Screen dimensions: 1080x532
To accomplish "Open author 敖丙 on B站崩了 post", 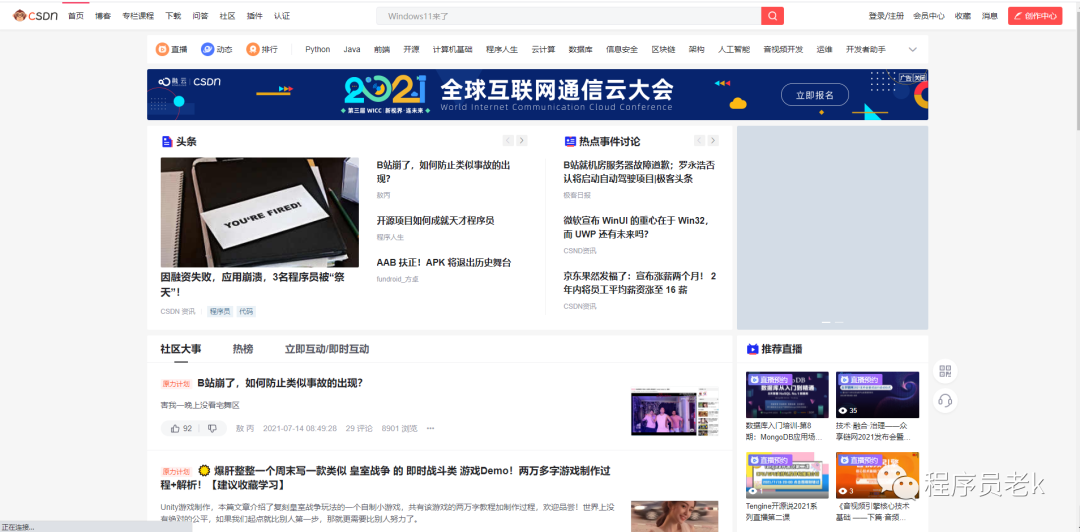I will tap(245, 428).
